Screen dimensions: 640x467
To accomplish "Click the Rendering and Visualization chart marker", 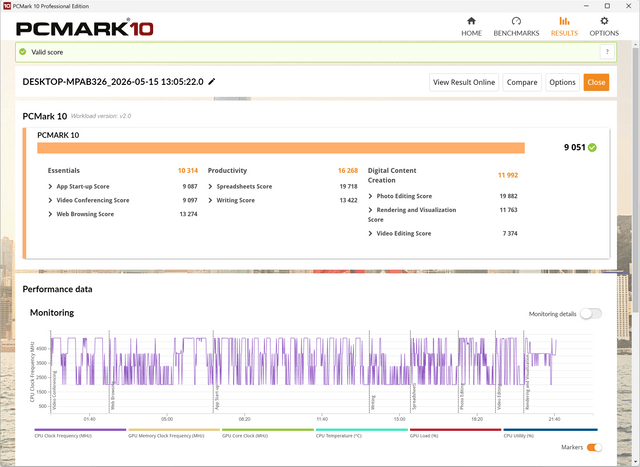I will point(527,383).
